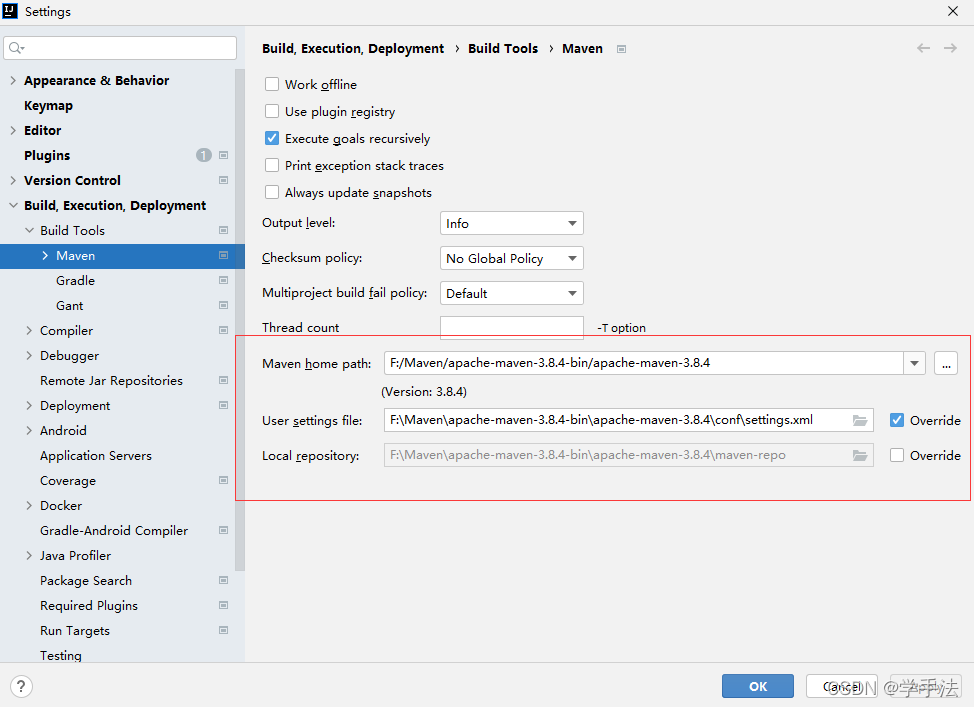
Task: Uncheck Execute goals recursively
Action: 272,138
